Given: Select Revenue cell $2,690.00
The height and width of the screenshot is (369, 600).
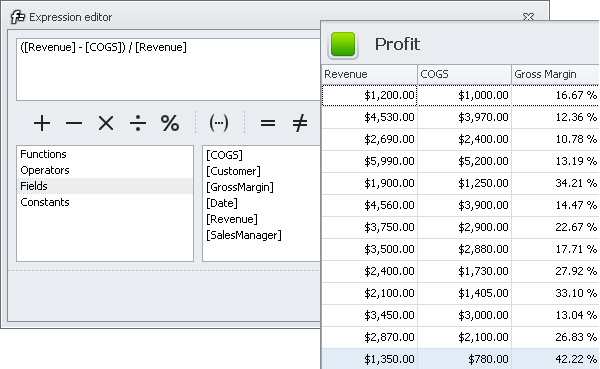Looking at the screenshot, I should click(x=369, y=139).
